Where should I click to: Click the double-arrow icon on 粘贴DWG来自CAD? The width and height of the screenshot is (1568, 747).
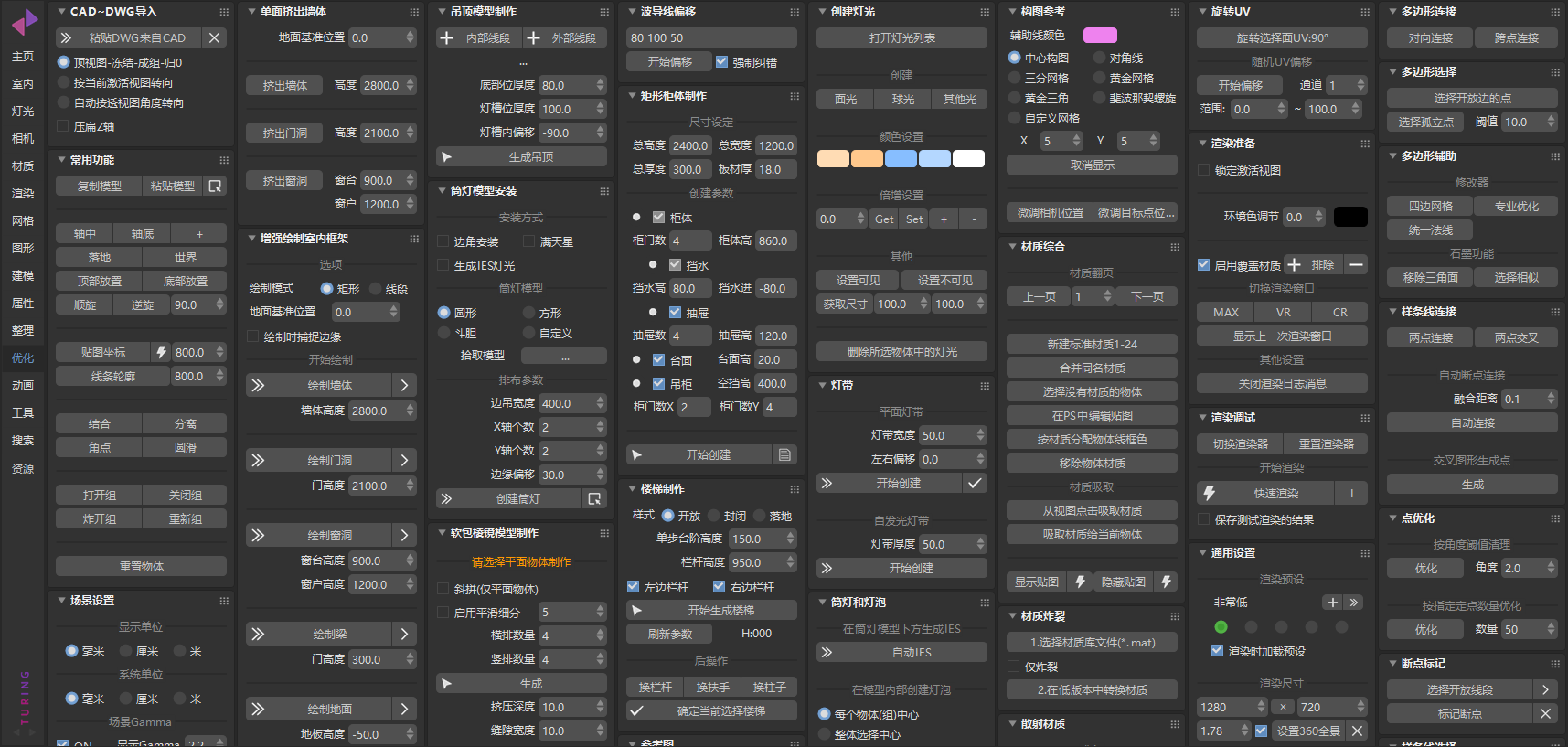pos(66,37)
